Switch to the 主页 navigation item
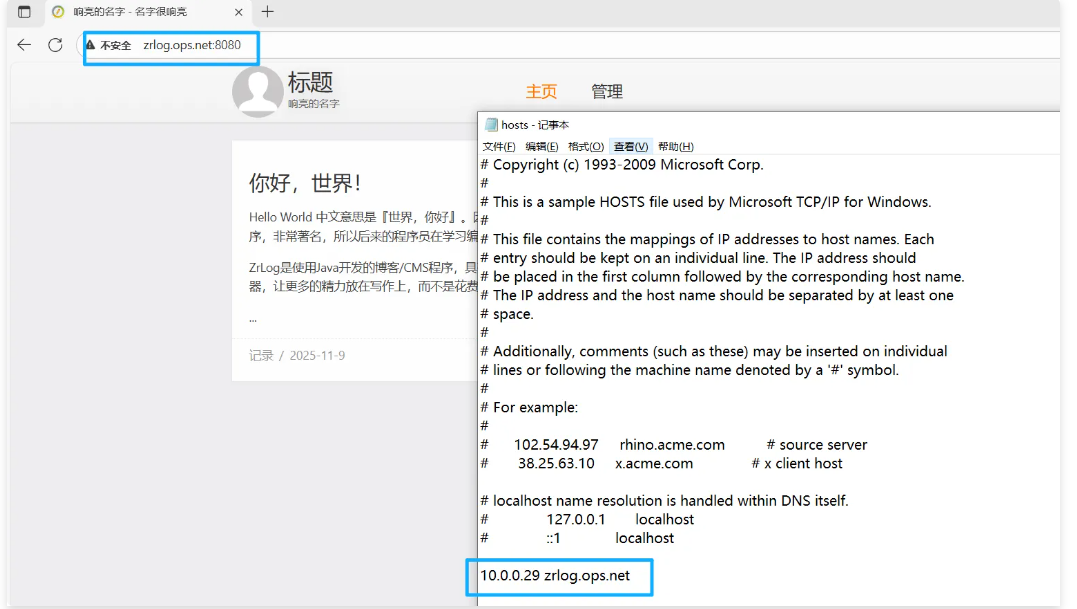The width and height of the screenshot is (1077, 609). pyautogui.click(x=541, y=92)
